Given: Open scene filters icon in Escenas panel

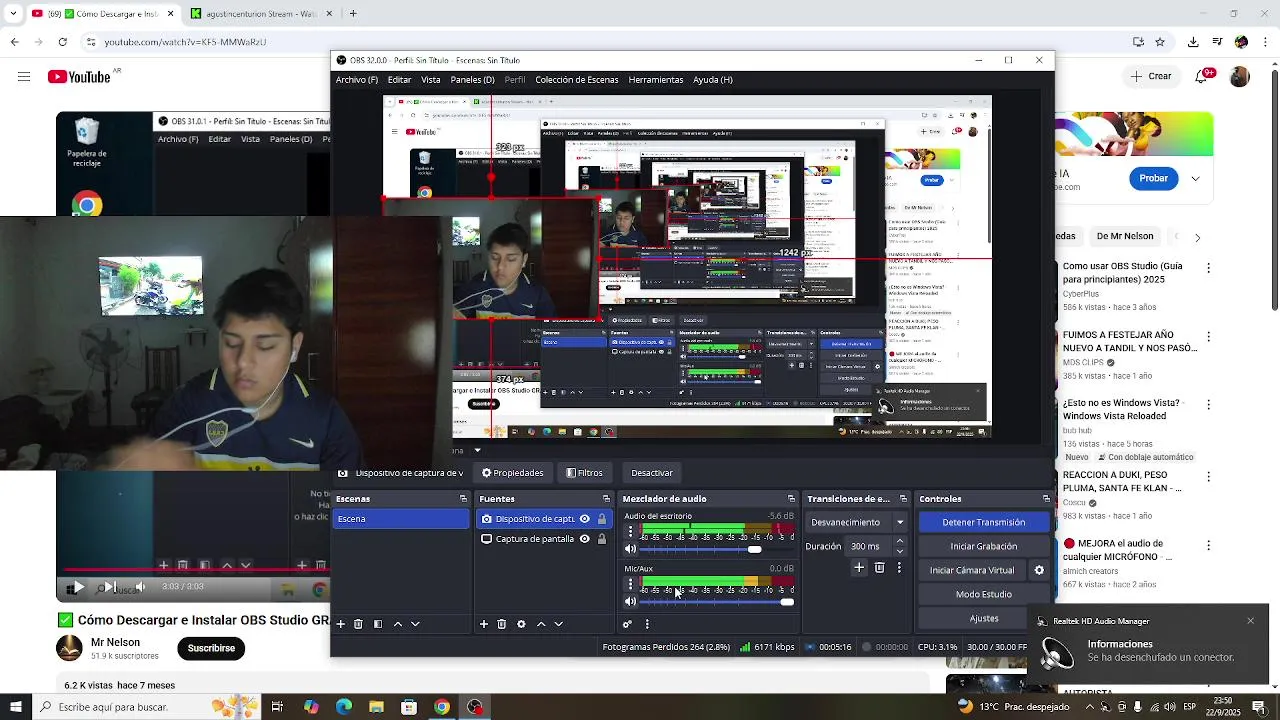Looking at the screenshot, I should [x=378, y=624].
